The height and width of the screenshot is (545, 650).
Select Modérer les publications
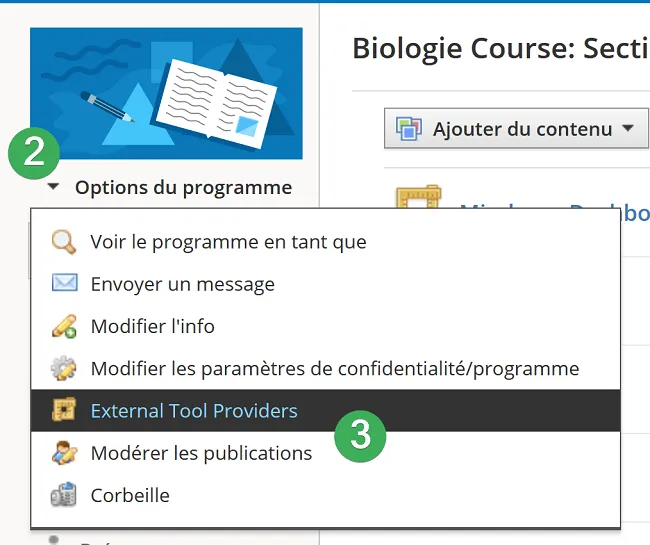[x=201, y=453]
